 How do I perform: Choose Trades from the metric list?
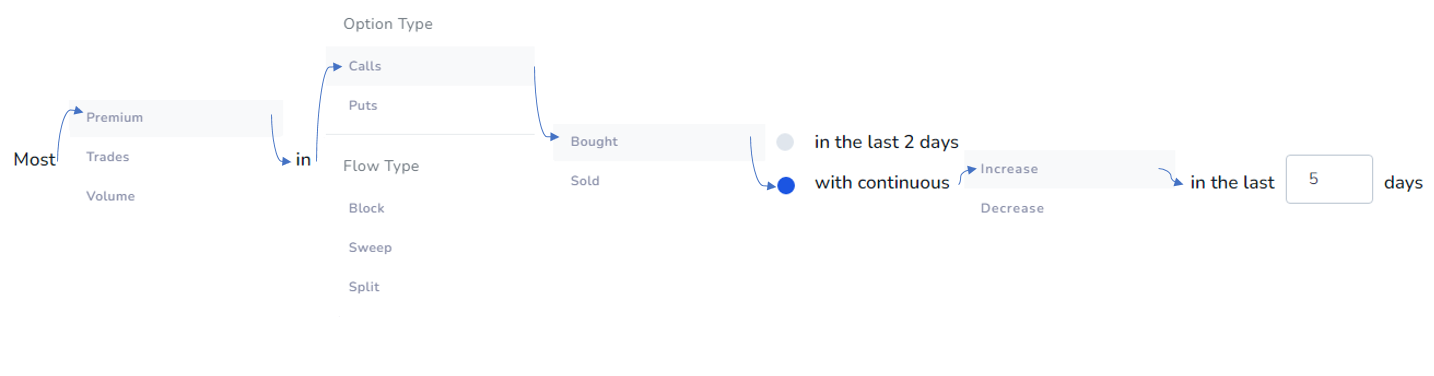point(176,157)
